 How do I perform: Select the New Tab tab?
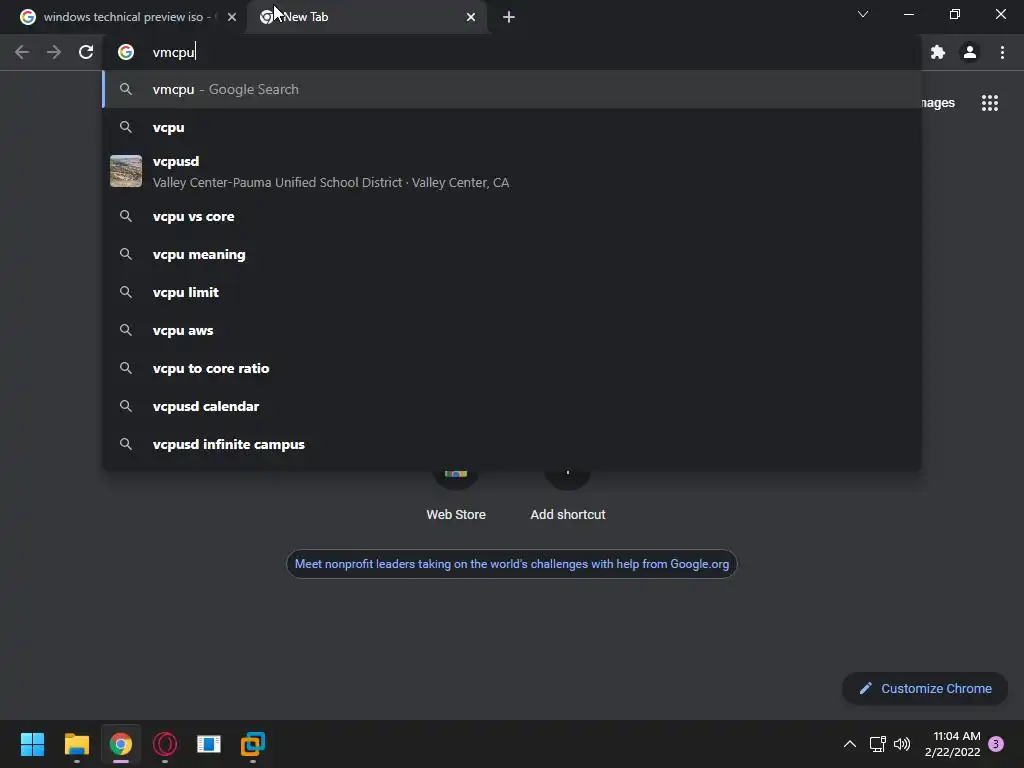367,17
